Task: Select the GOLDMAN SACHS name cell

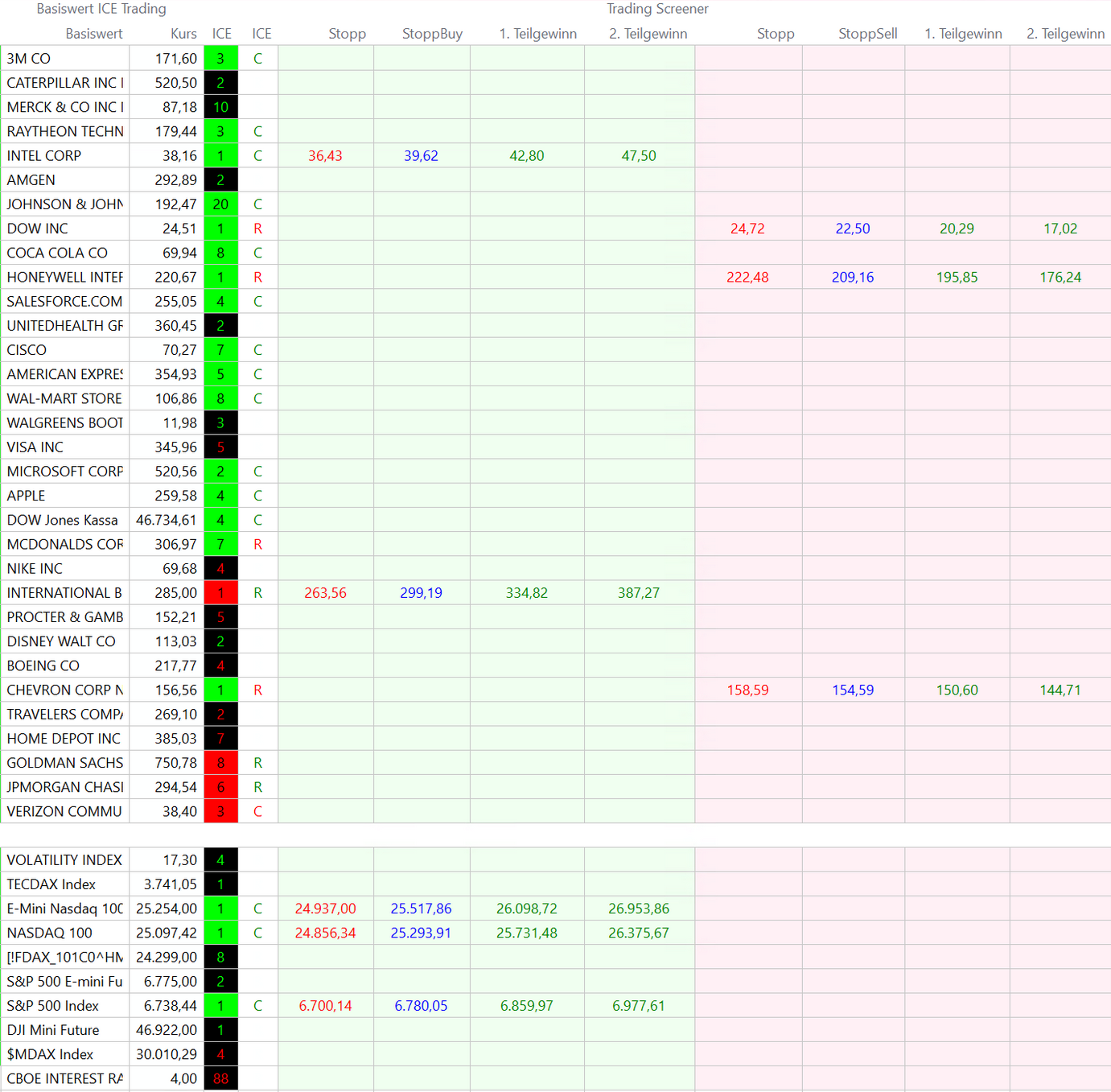Action: 64,763
